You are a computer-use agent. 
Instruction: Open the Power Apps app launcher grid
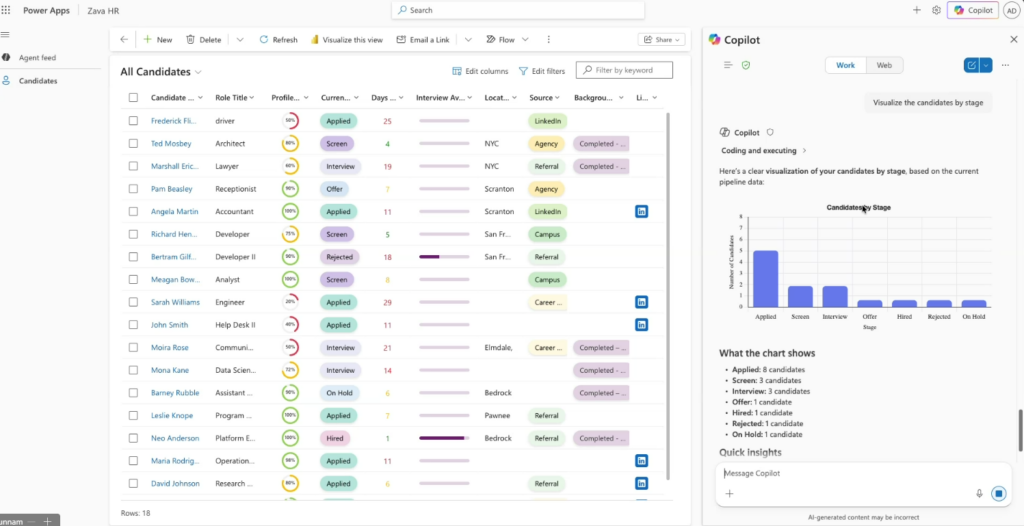click(x=8, y=10)
